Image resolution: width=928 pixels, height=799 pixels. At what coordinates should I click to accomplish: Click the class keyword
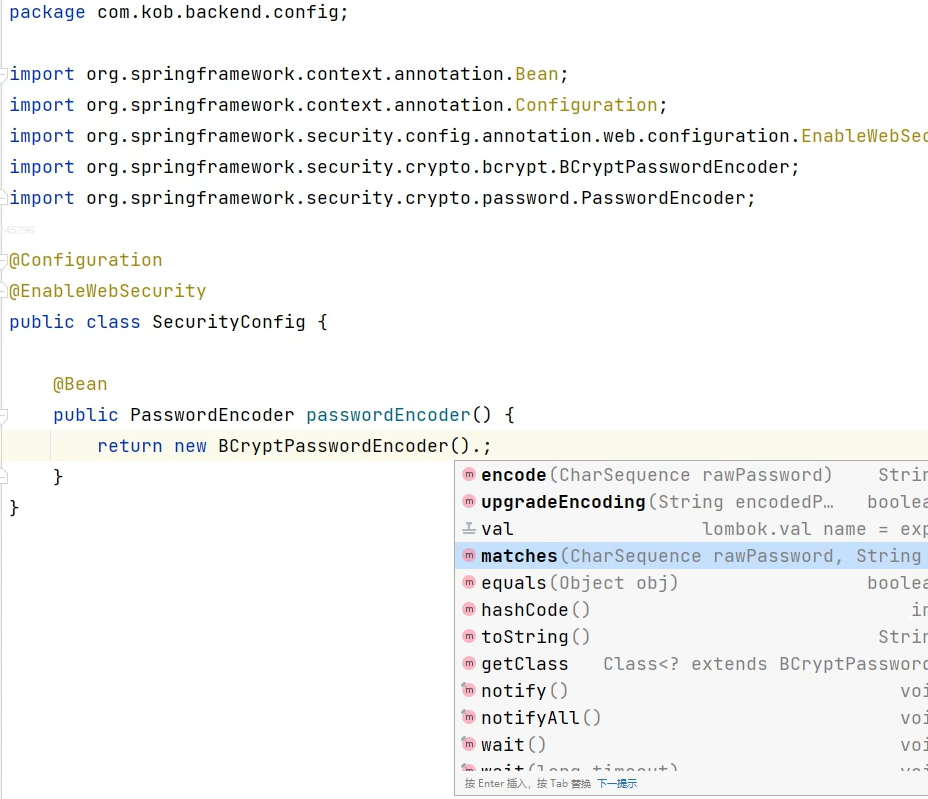pyautogui.click(x=113, y=322)
